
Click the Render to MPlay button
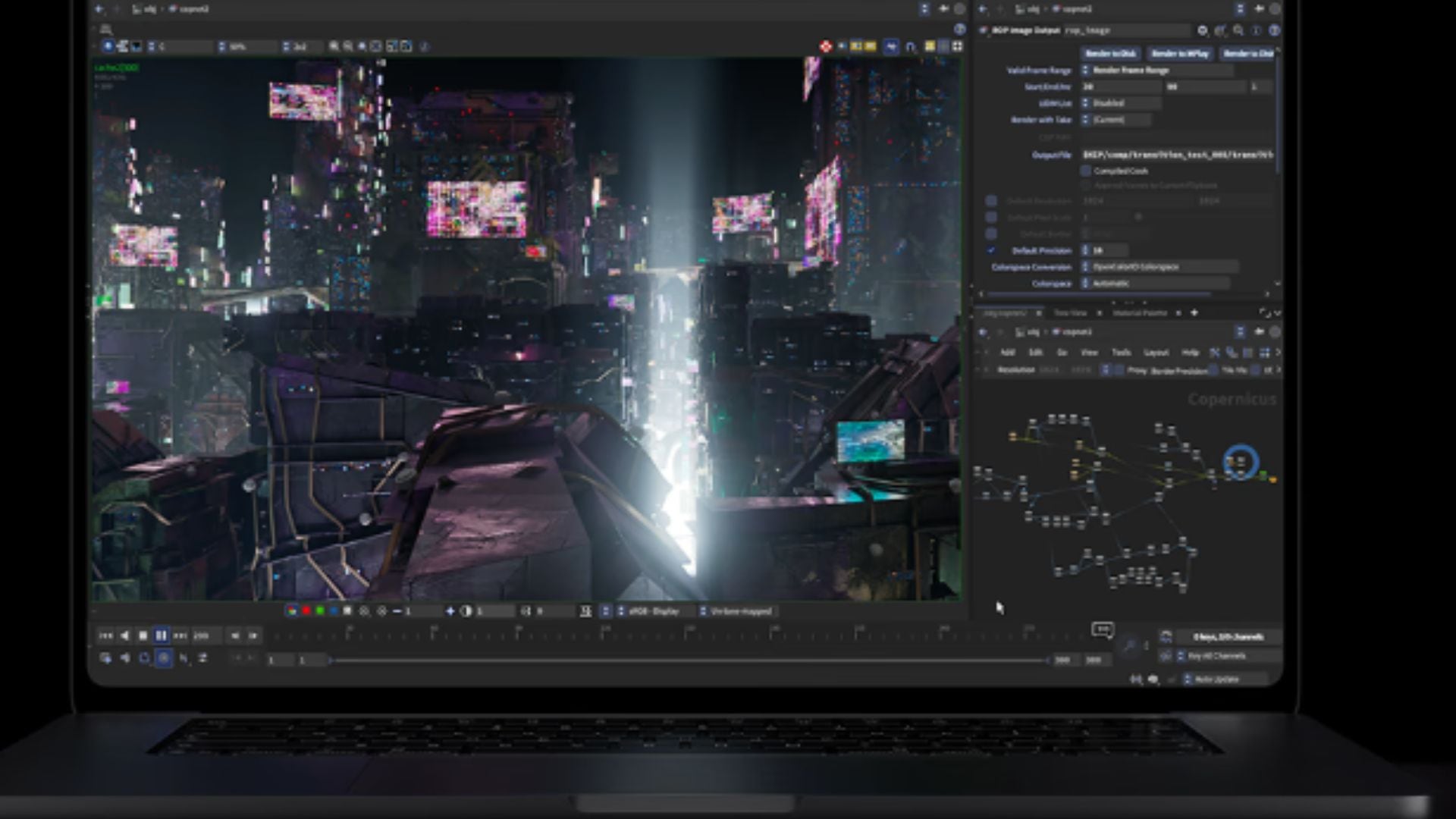coord(1180,54)
